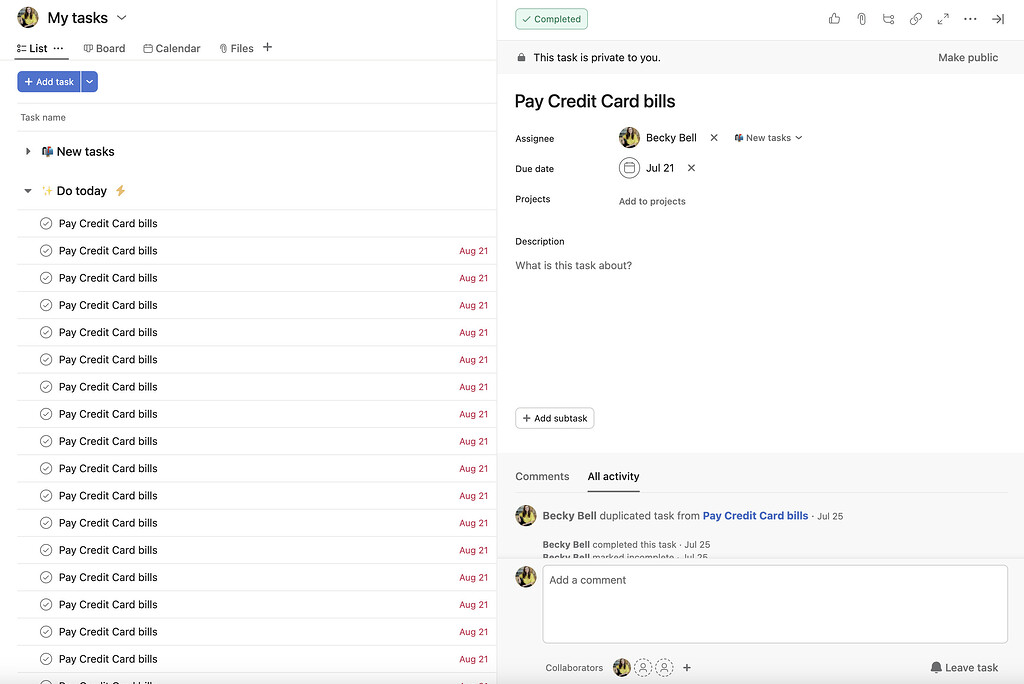Click the subtask hierarchy icon
Viewport: 1024px width, 684px height.
tap(888, 18)
